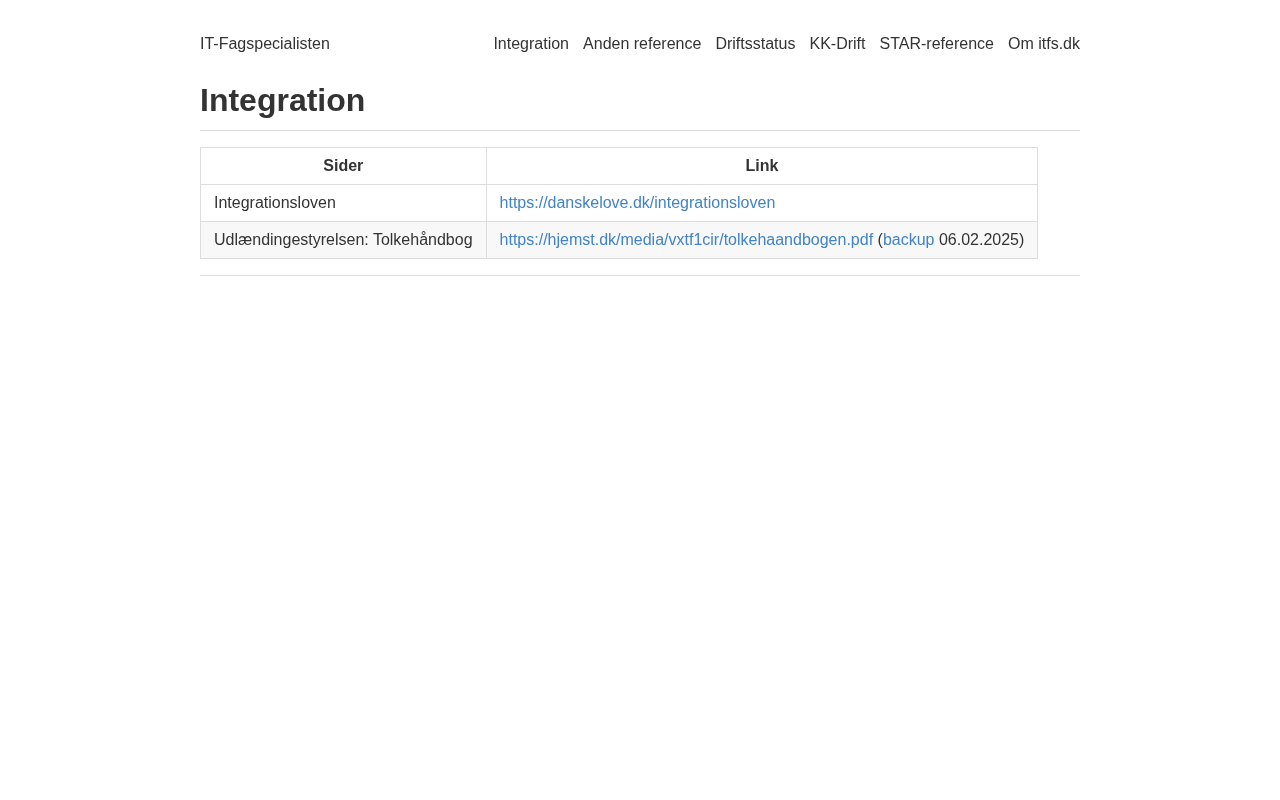Click the Link column header

[762, 166]
